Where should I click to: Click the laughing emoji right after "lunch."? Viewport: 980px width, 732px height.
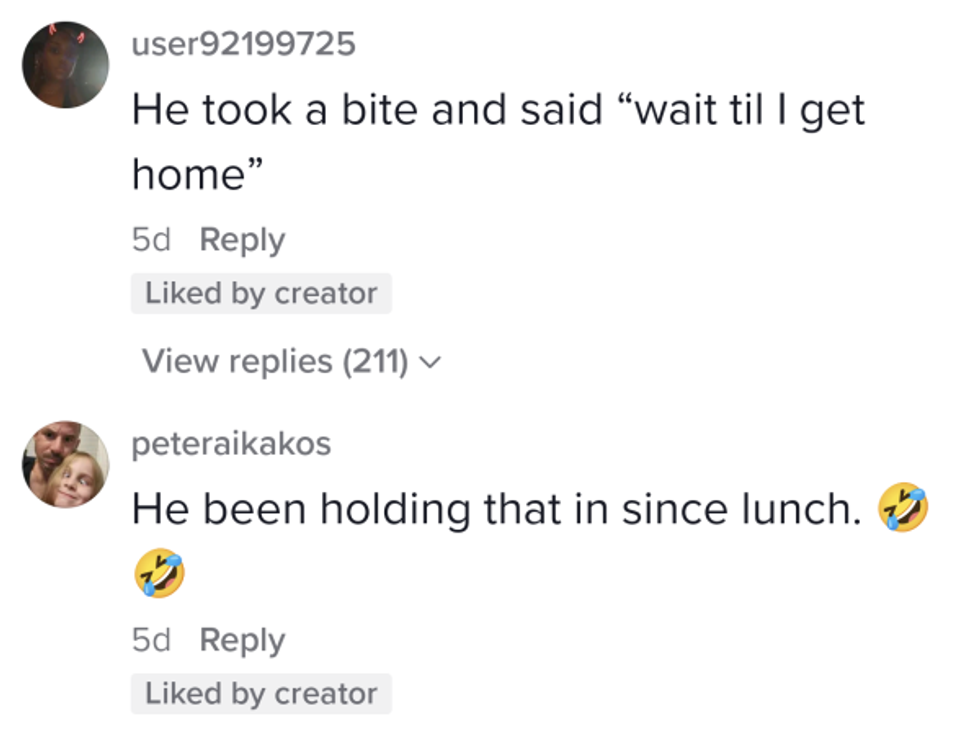[902, 509]
